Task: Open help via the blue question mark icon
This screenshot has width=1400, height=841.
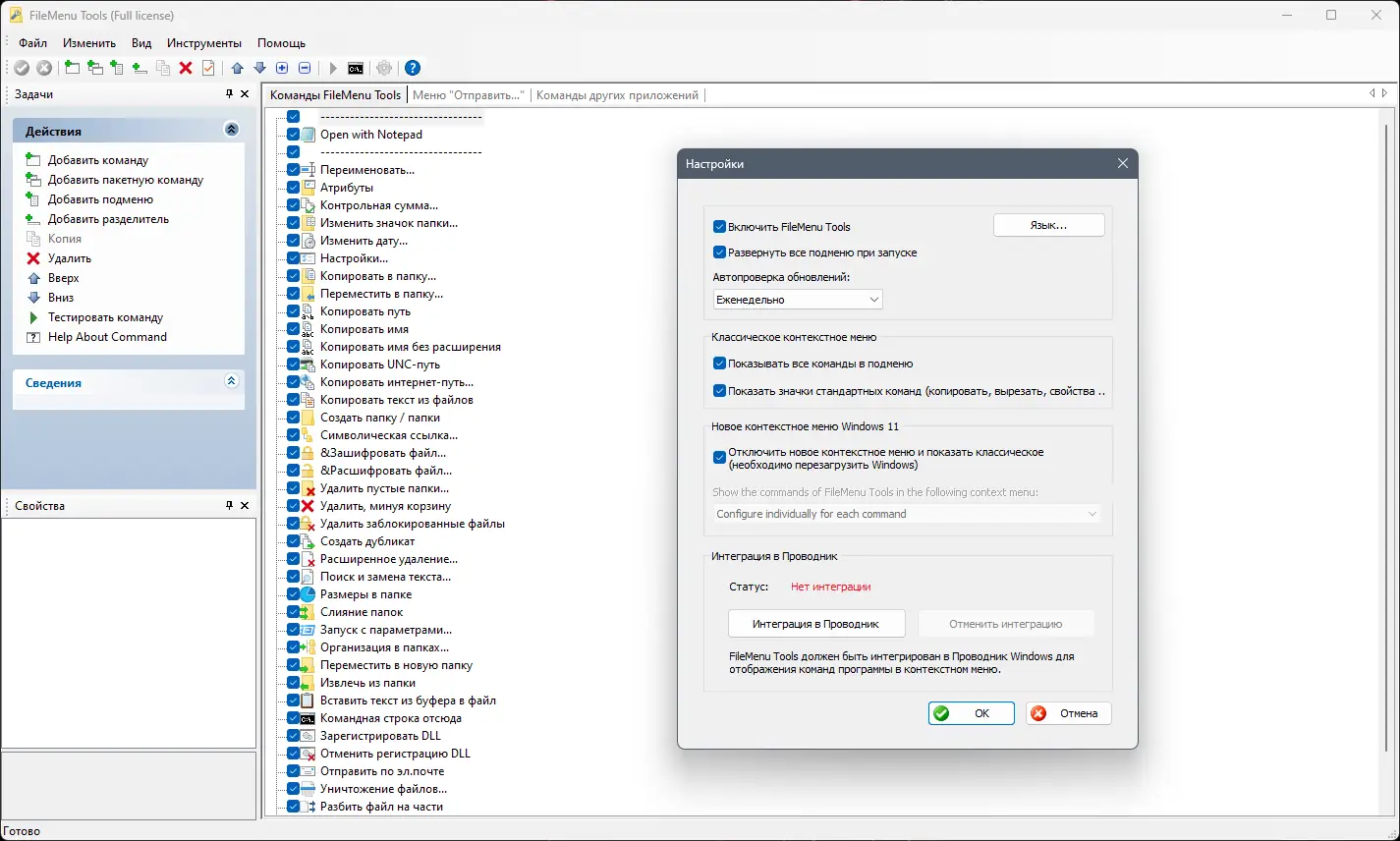Action: (413, 68)
